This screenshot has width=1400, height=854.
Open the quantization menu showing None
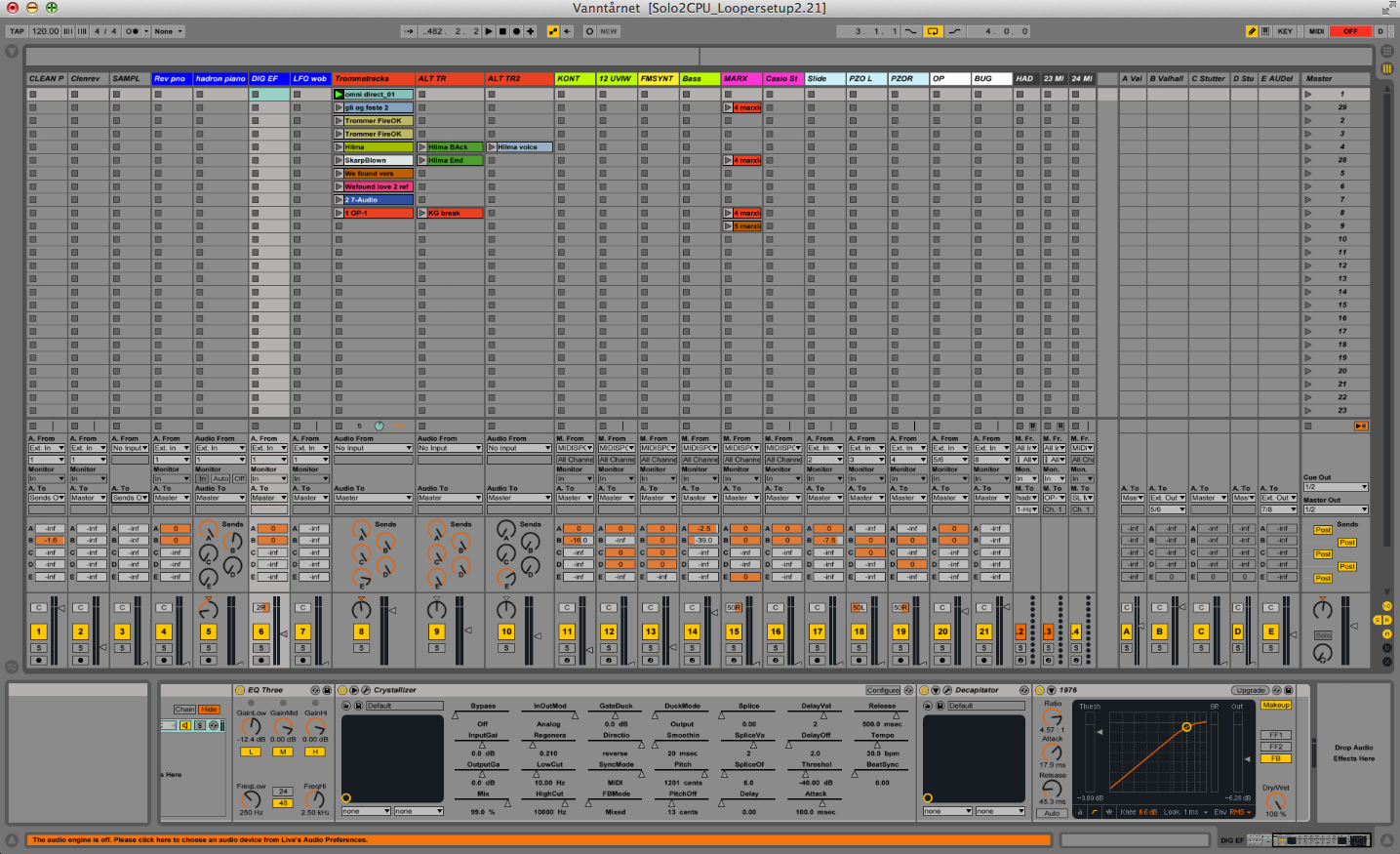click(168, 31)
